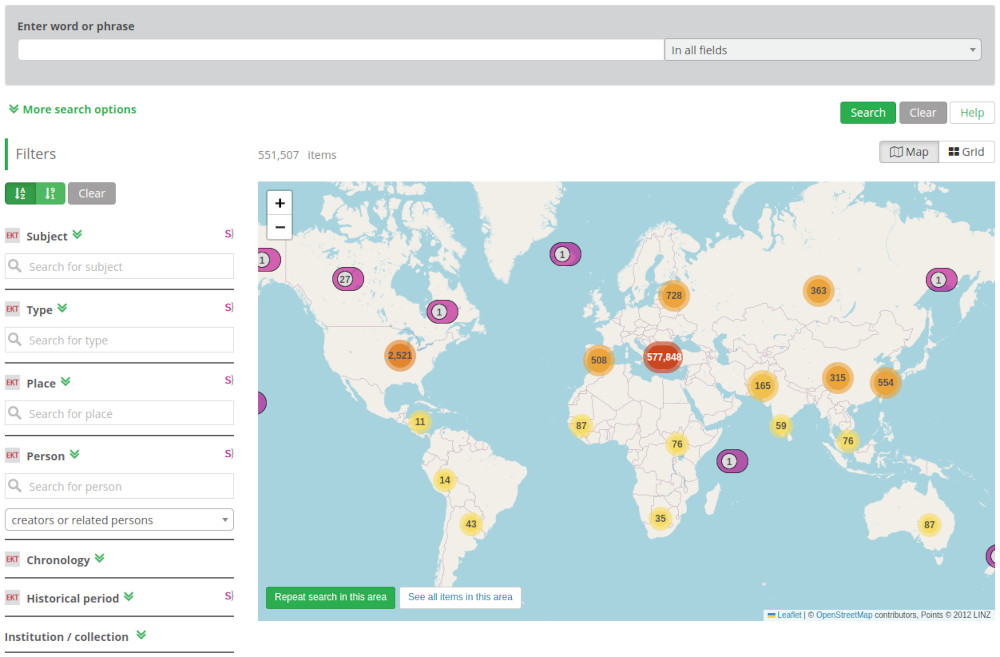This screenshot has width=1000, height=657.
Task: Click the Search for place field
Action: tap(119, 413)
